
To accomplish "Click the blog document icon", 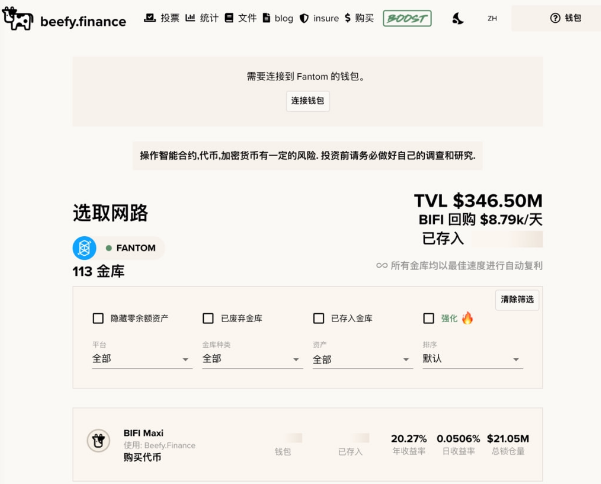I will click(266, 18).
